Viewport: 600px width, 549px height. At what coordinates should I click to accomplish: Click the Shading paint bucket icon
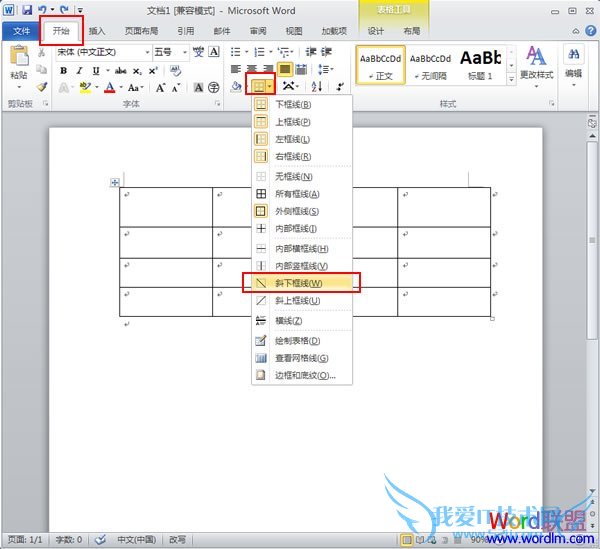(236, 86)
